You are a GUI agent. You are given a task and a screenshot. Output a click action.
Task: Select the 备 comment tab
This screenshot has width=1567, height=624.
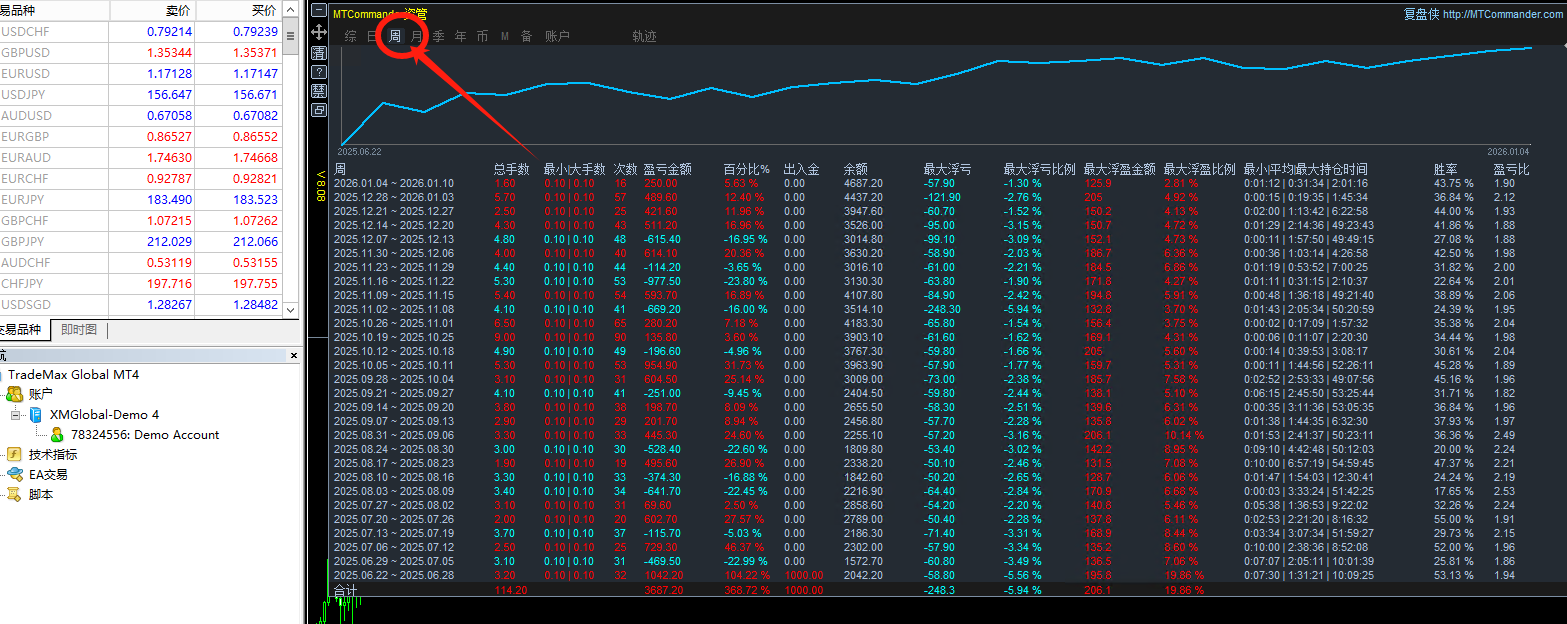526,36
